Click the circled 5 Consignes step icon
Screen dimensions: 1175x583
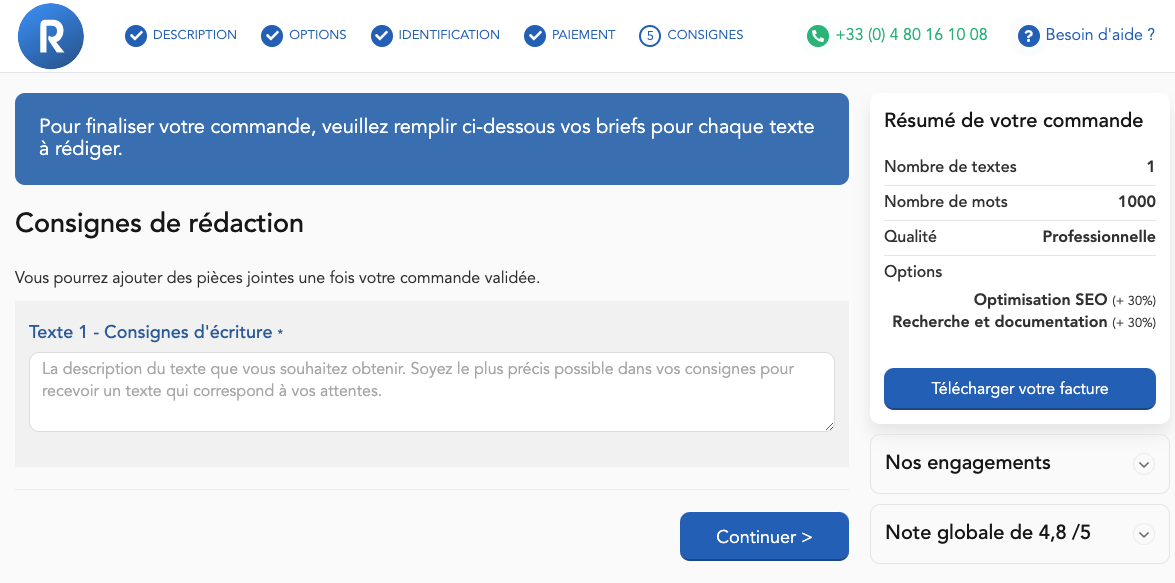click(x=650, y=35)
